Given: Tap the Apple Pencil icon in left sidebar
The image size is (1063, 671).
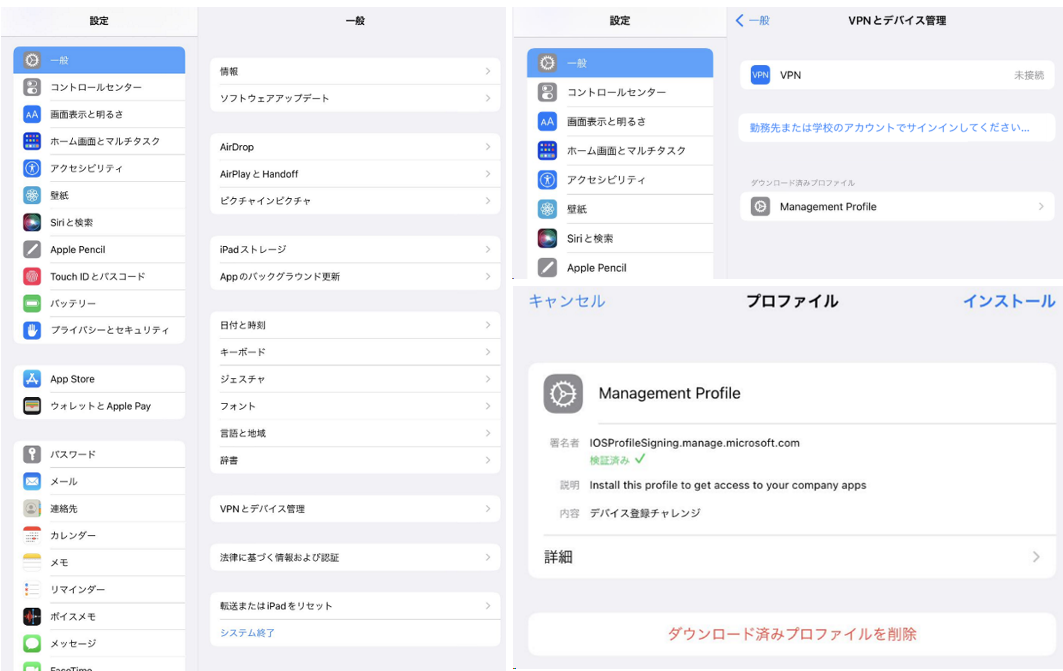Looking at the screenshot, I should point(32,250).
